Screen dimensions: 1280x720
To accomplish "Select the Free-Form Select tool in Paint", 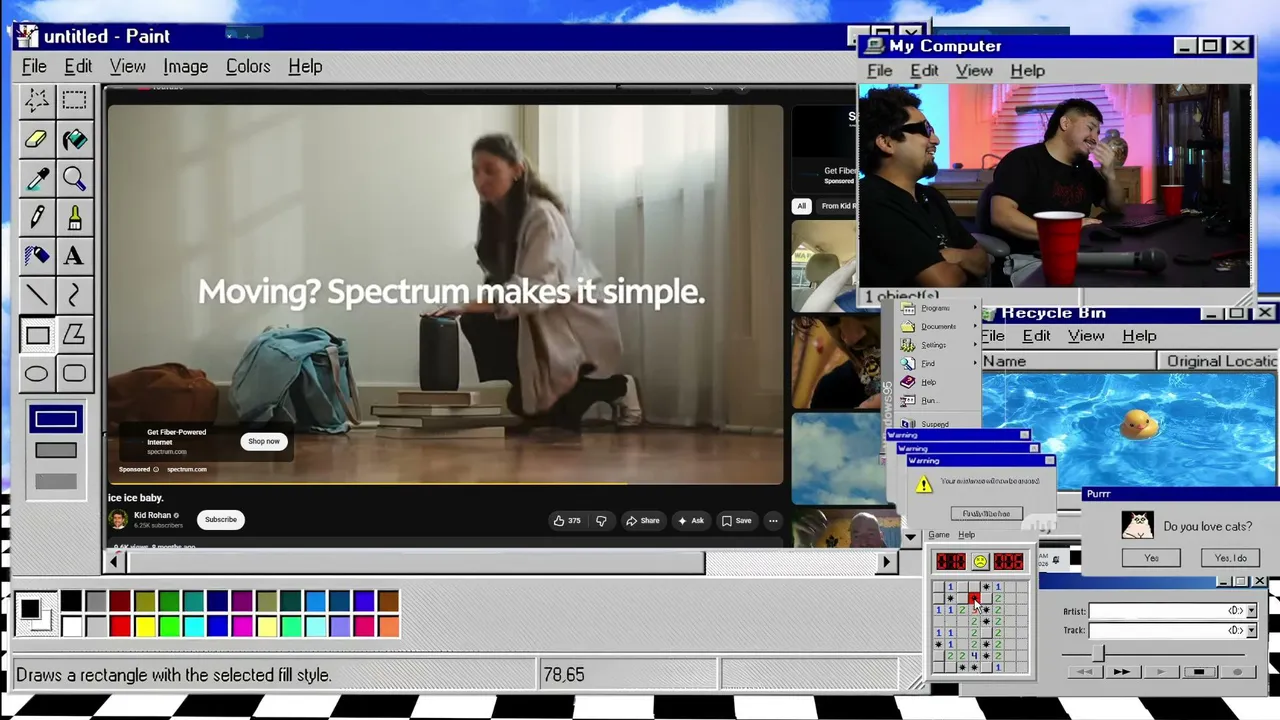I will (x=37, y=100).
